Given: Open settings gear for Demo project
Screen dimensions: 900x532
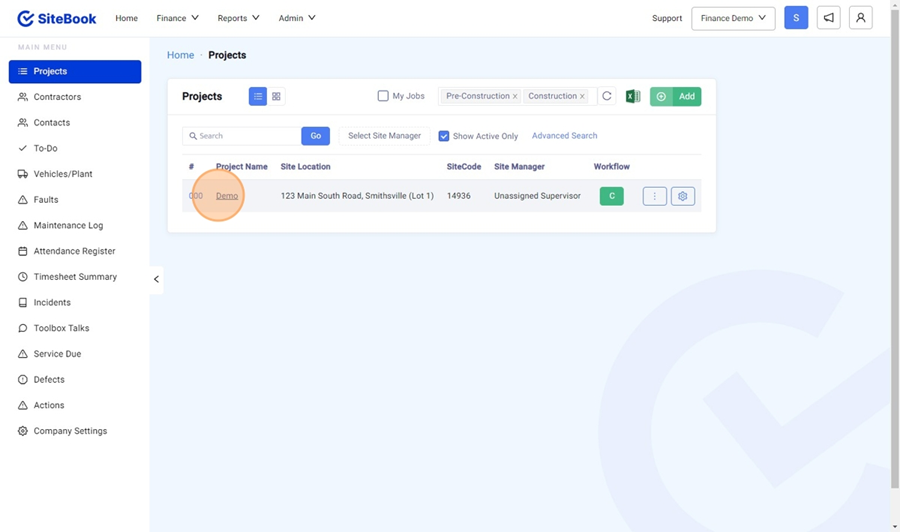Looking at the screenshot, I should coord(683,196).
